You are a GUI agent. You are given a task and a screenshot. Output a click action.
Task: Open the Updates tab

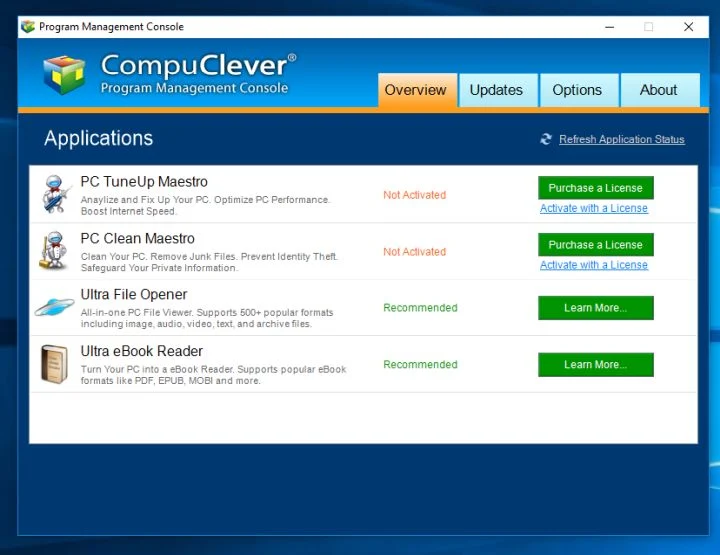pyautogui.click(x=498, y=90)
